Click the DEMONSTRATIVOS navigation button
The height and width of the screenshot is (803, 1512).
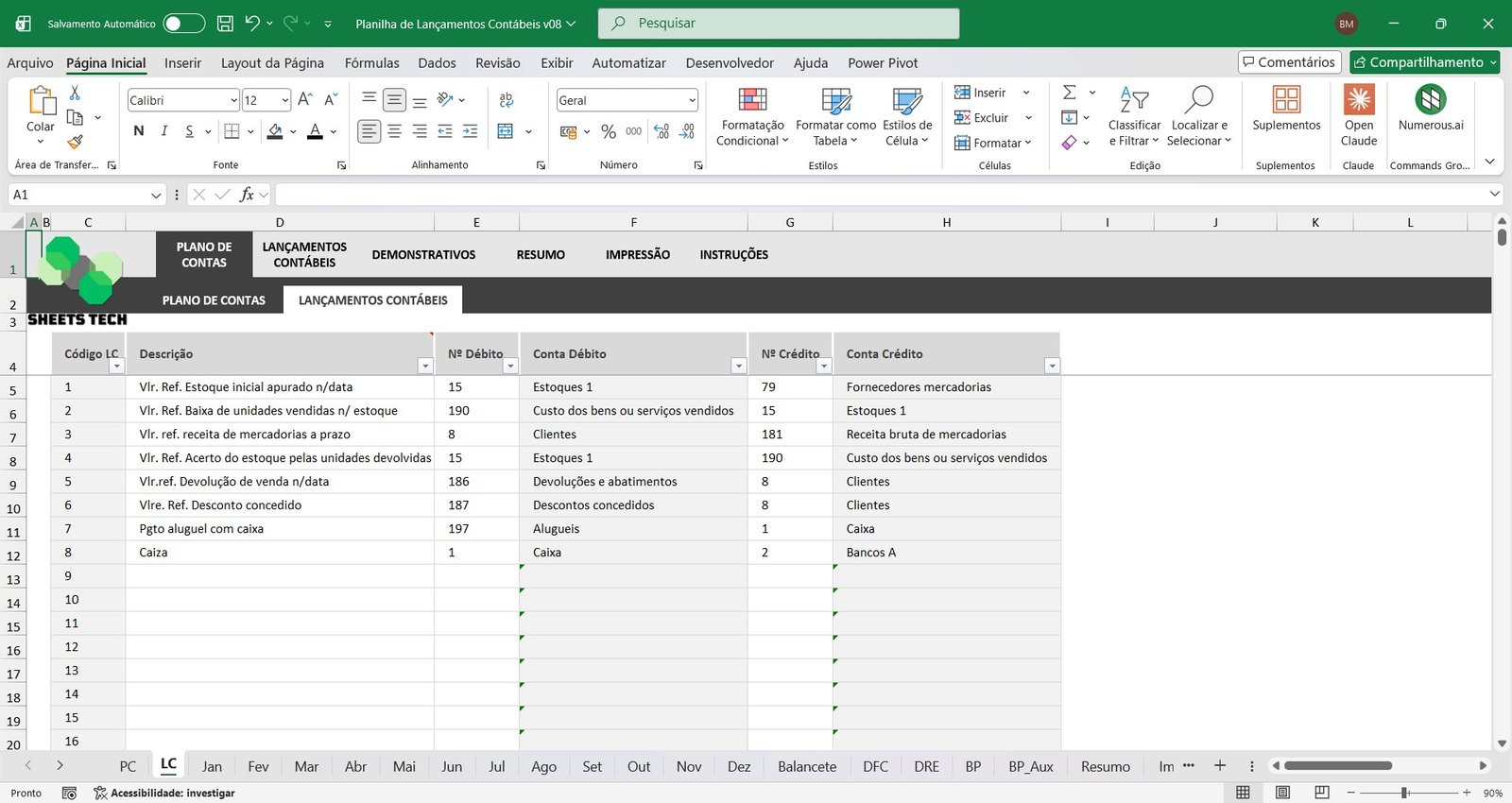pyautogui.click(x=423, y=255)
